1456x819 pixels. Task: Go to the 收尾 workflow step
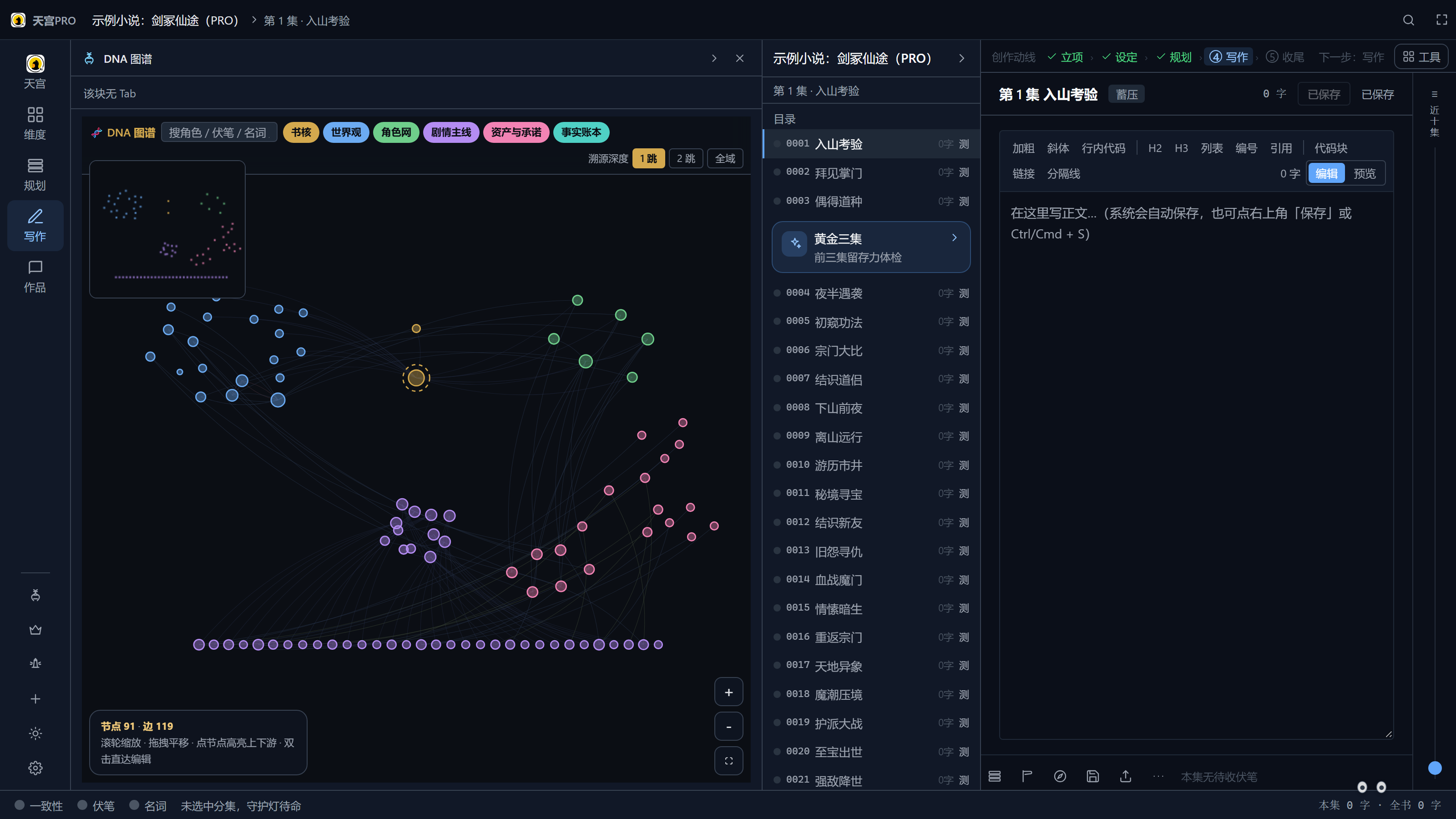tap(1285, 57)
